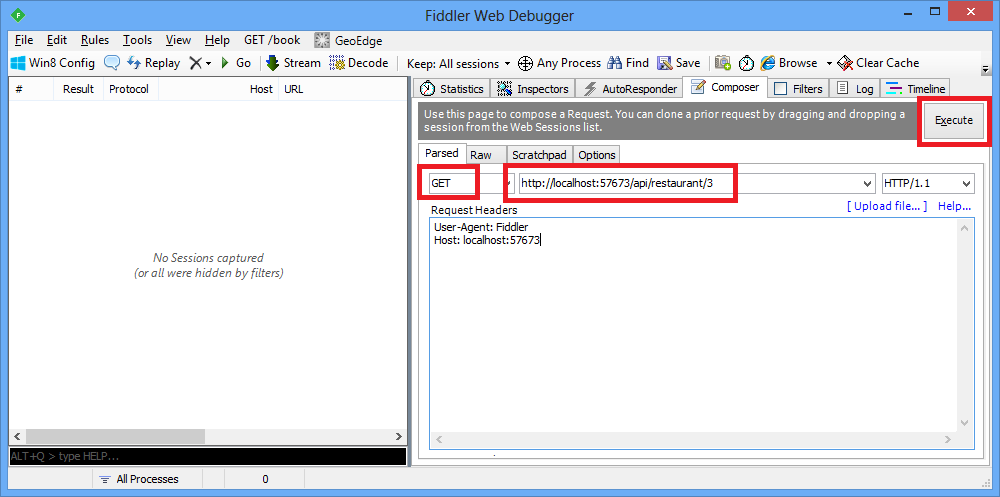Click the Execute button
Screen dimensions: 1000x497
954,121
